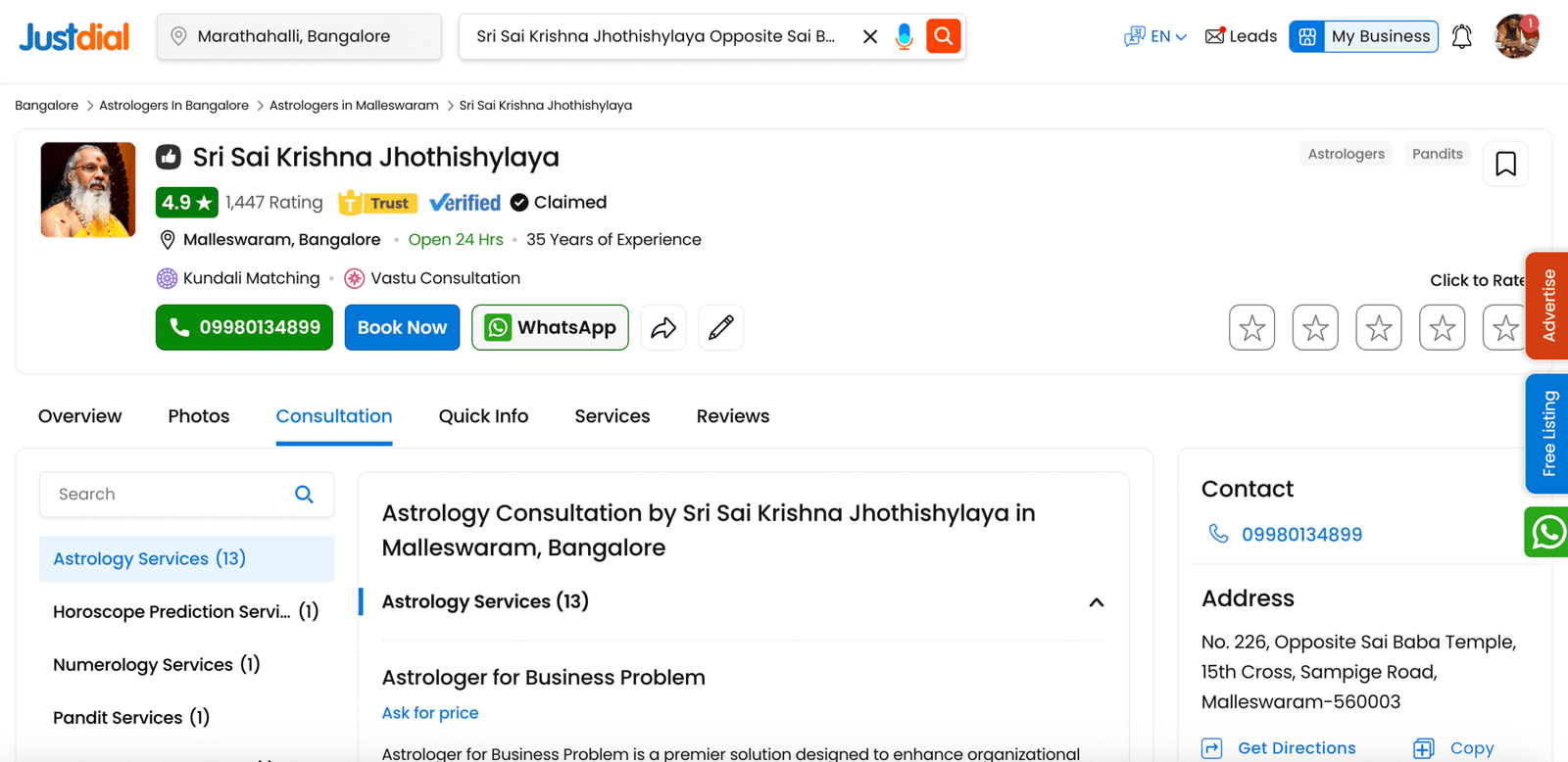The image size is (1568, 762).
Task: Rate two stars
Action: click(1315, 328)
